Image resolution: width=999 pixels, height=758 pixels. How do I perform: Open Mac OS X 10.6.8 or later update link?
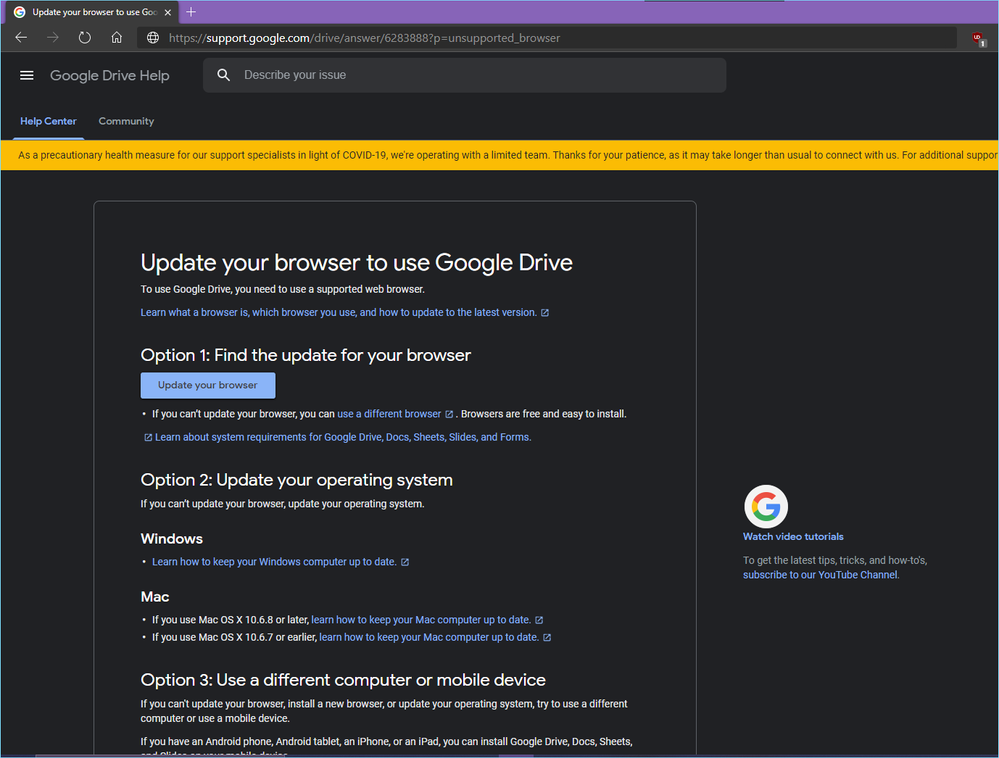click(x=420, y=620)
